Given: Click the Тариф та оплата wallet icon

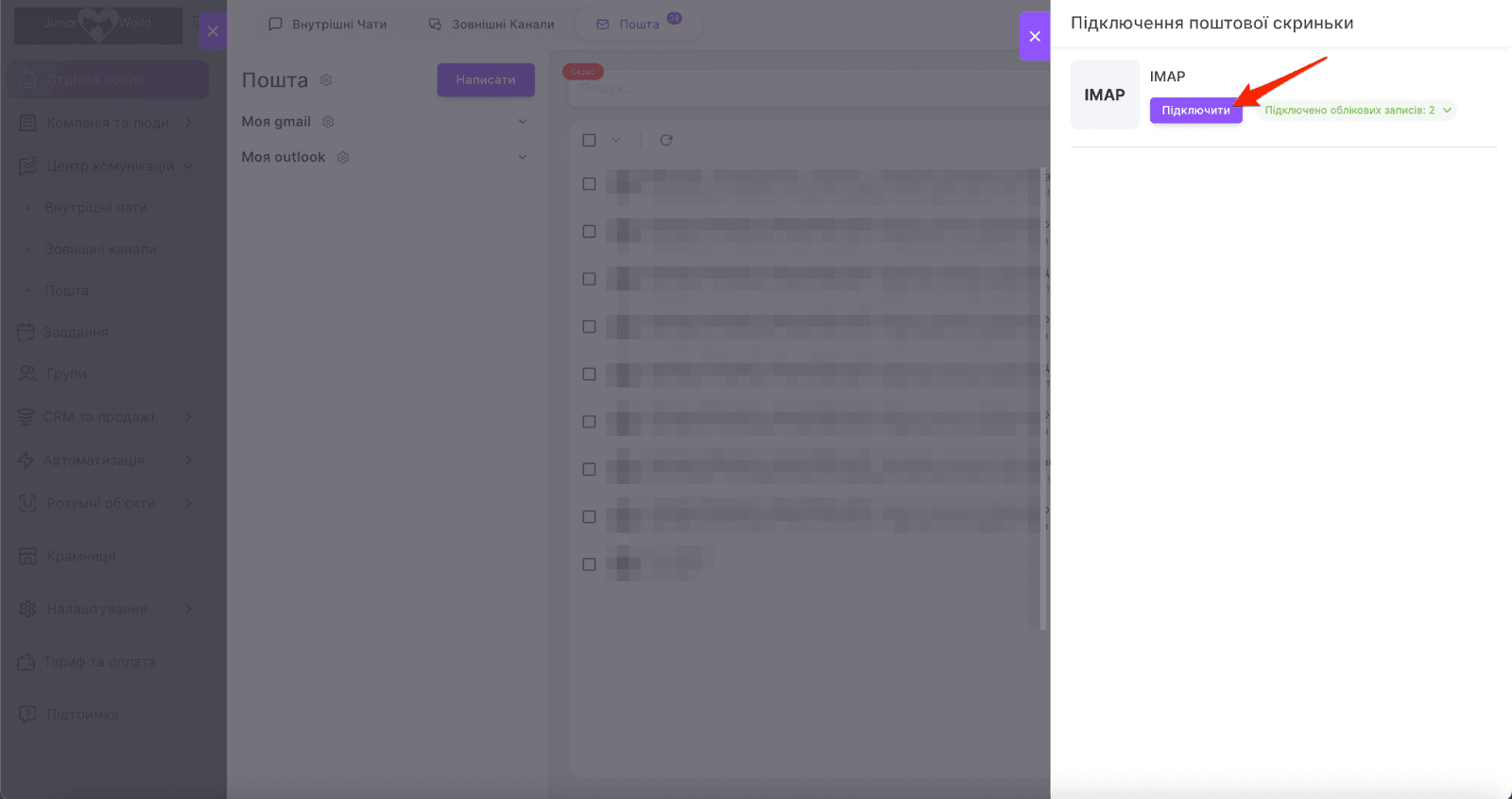Looking at the screenshot, I should click(26, 662).
